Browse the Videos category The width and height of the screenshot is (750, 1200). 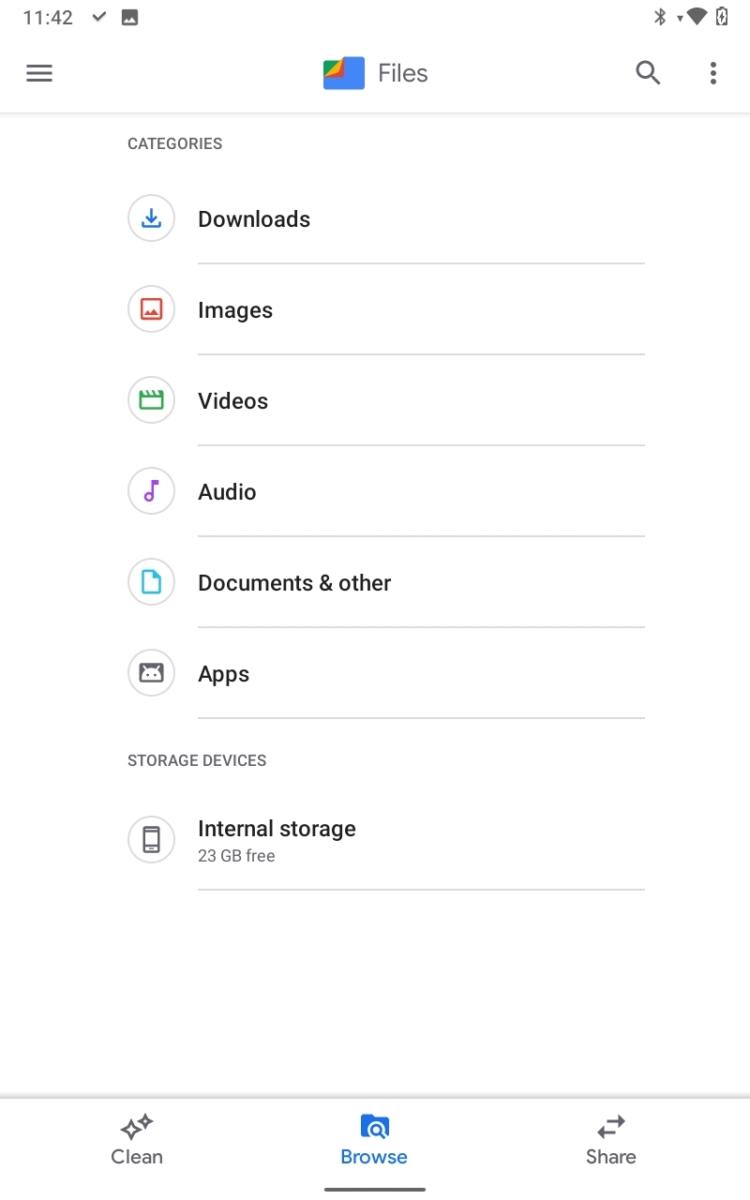[233, 401]
